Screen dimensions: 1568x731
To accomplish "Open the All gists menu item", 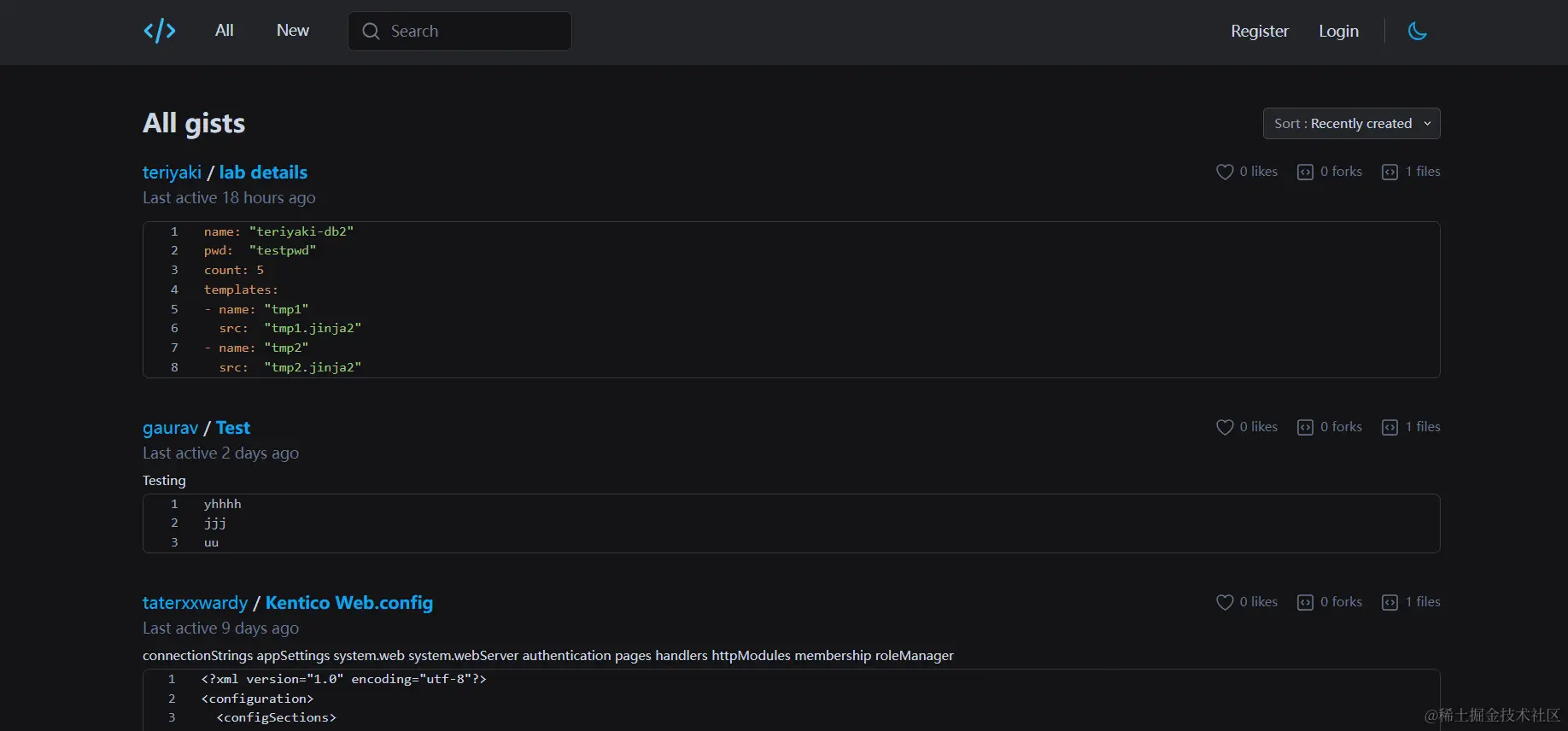I will (225, 31).
